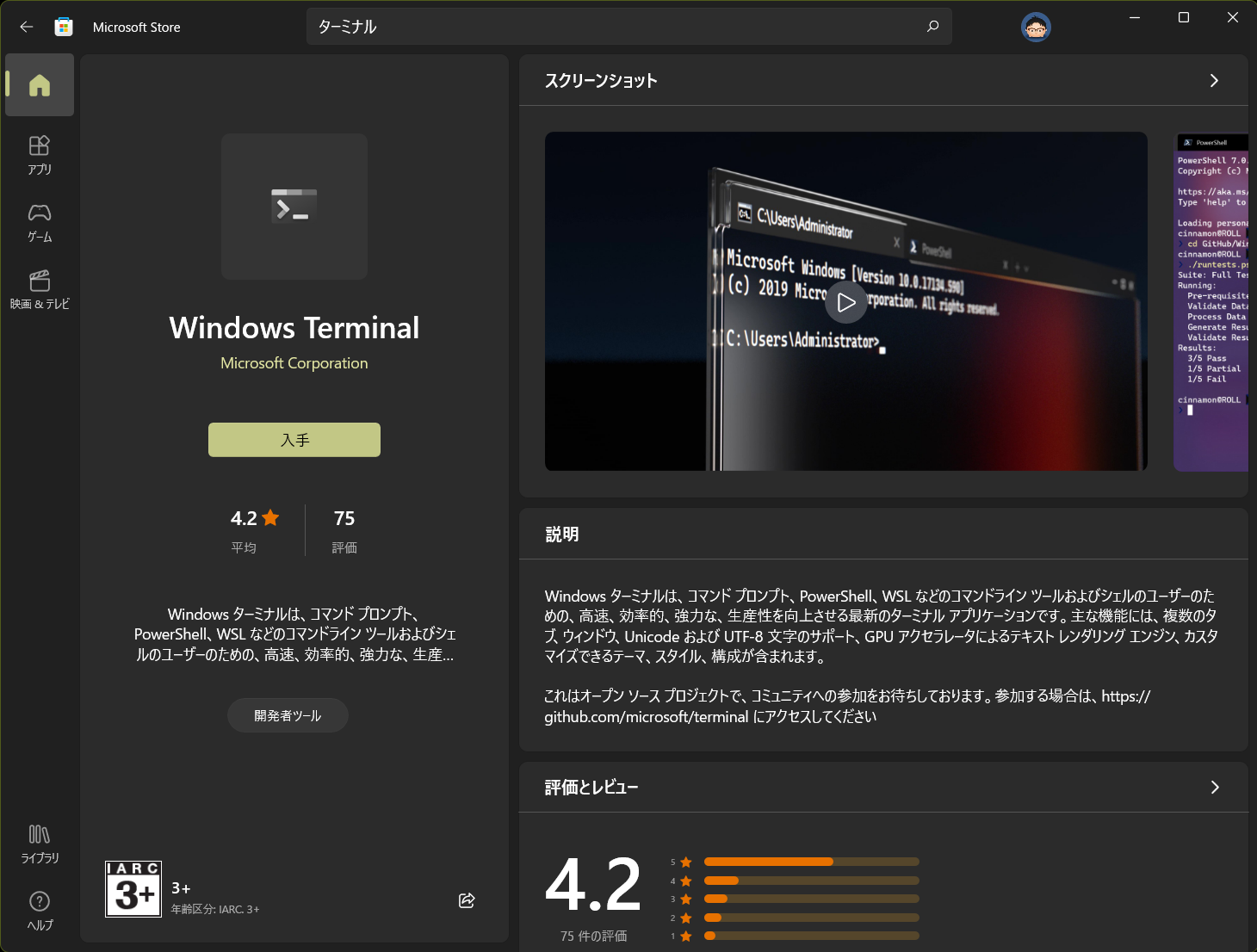
Task: Minimize the Microsoft Store window
Action: (x=1135, y=17)
